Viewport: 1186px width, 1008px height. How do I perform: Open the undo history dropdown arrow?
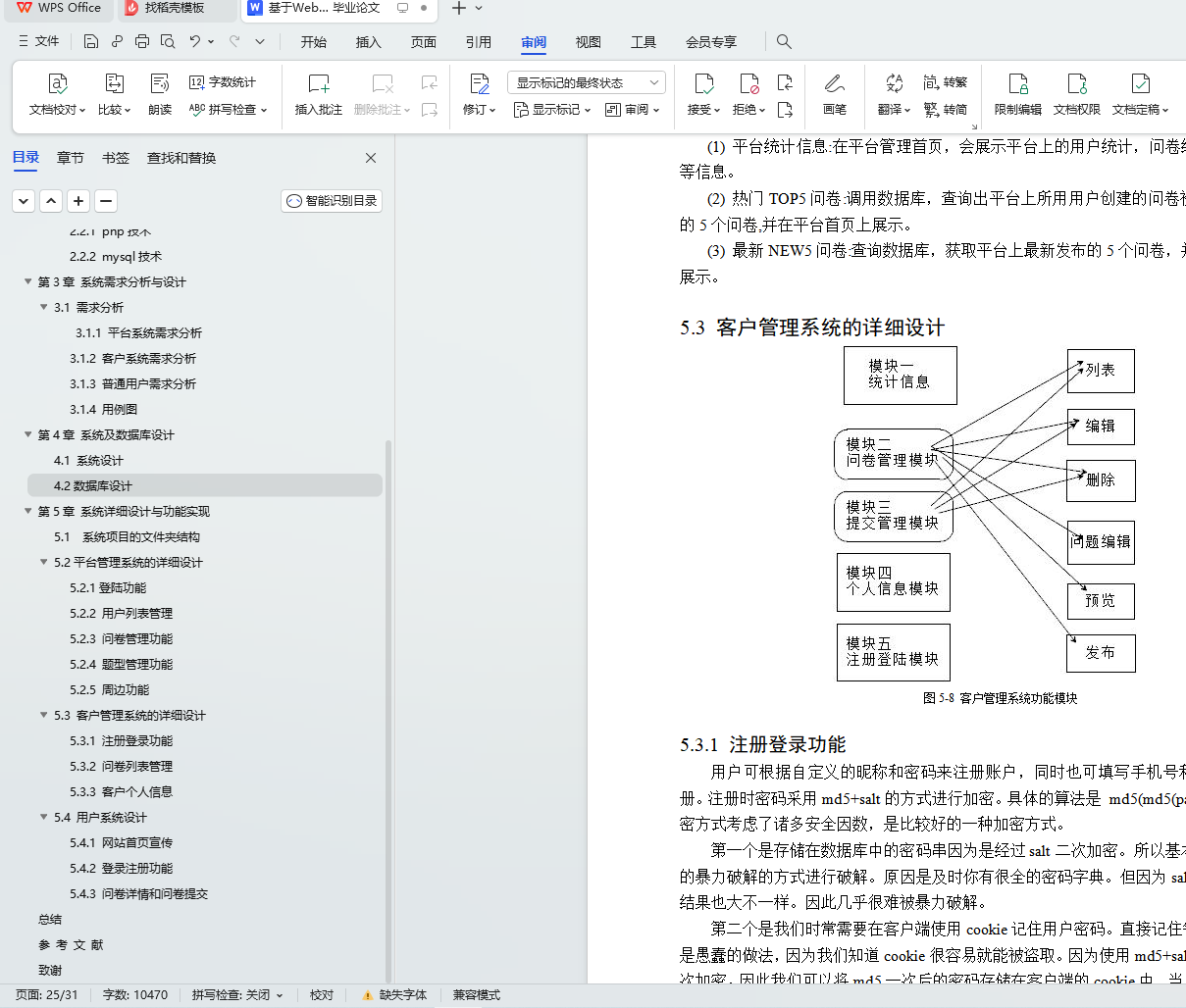pyautogui.click(x=211, y=41)
